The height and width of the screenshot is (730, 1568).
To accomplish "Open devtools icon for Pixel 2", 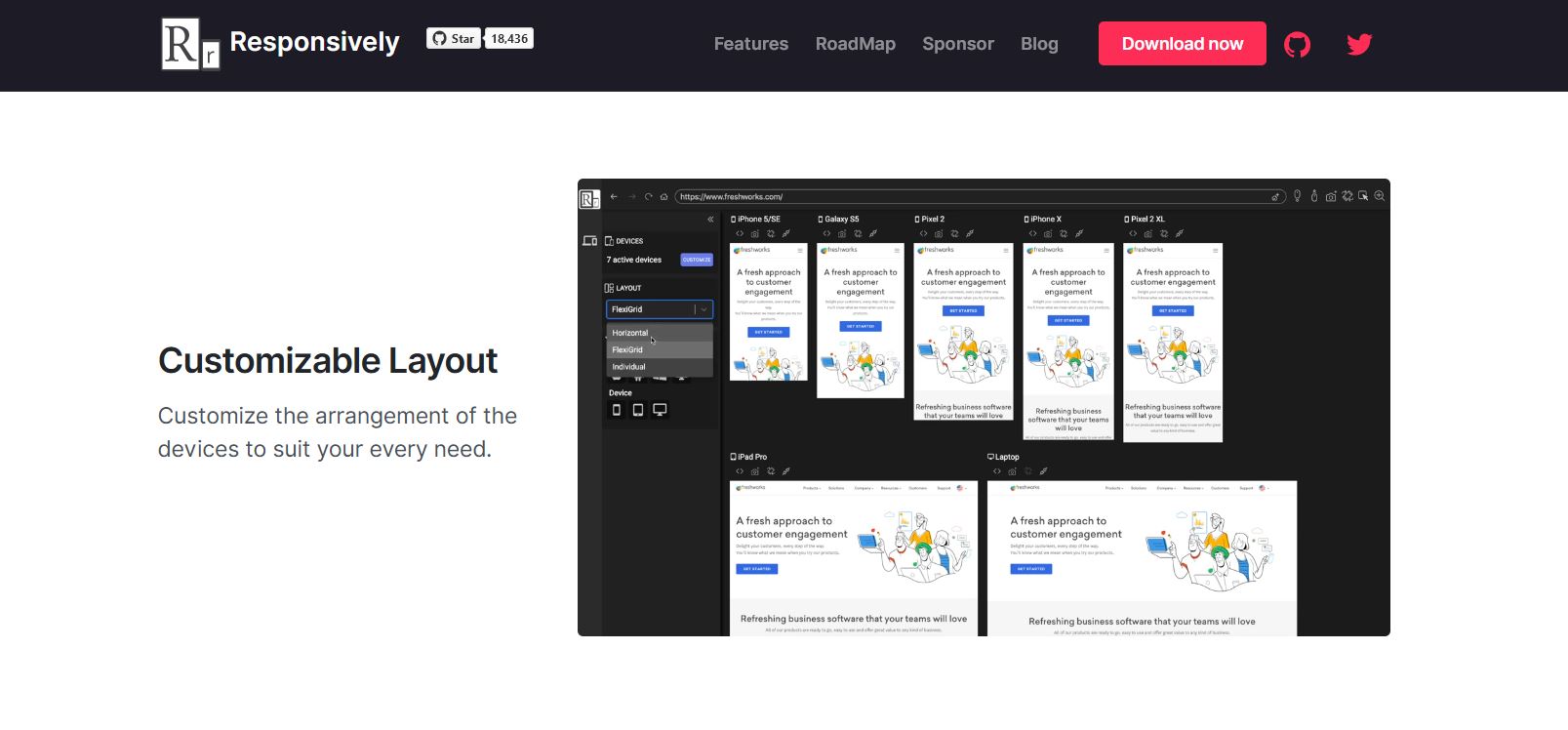I will tap(923, 234).
